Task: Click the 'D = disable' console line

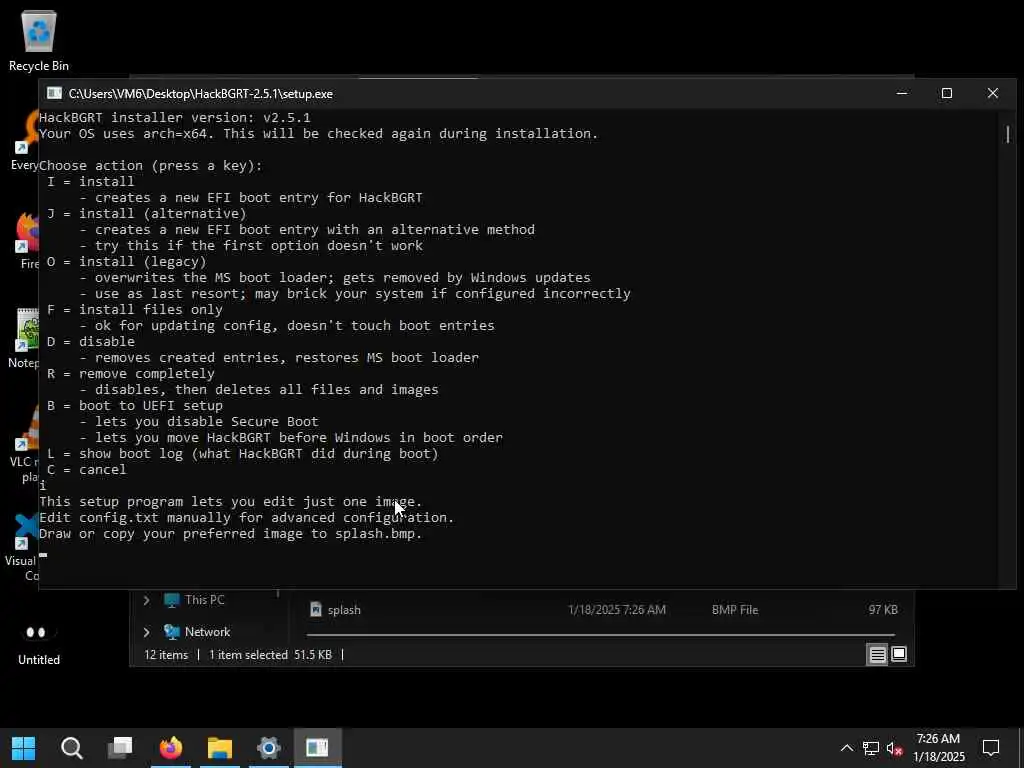Action: coord(91,342)
